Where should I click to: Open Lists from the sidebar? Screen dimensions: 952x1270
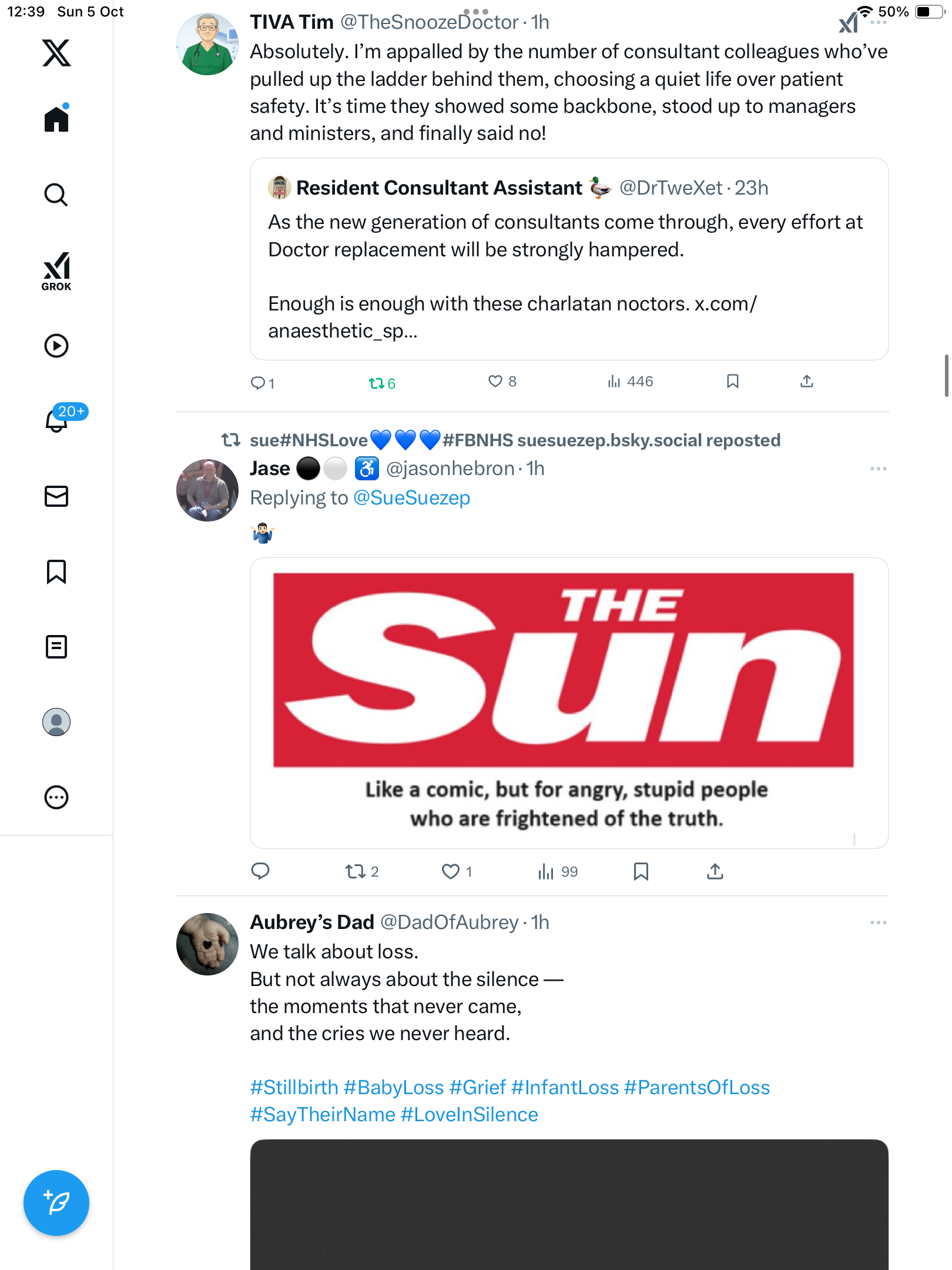56,647
